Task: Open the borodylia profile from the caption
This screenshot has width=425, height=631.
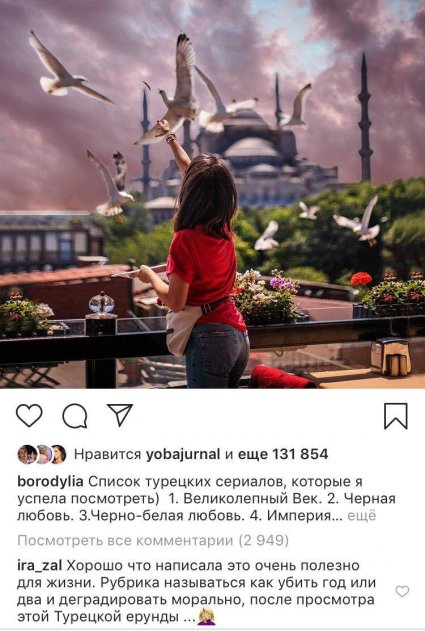Action: 50,482
